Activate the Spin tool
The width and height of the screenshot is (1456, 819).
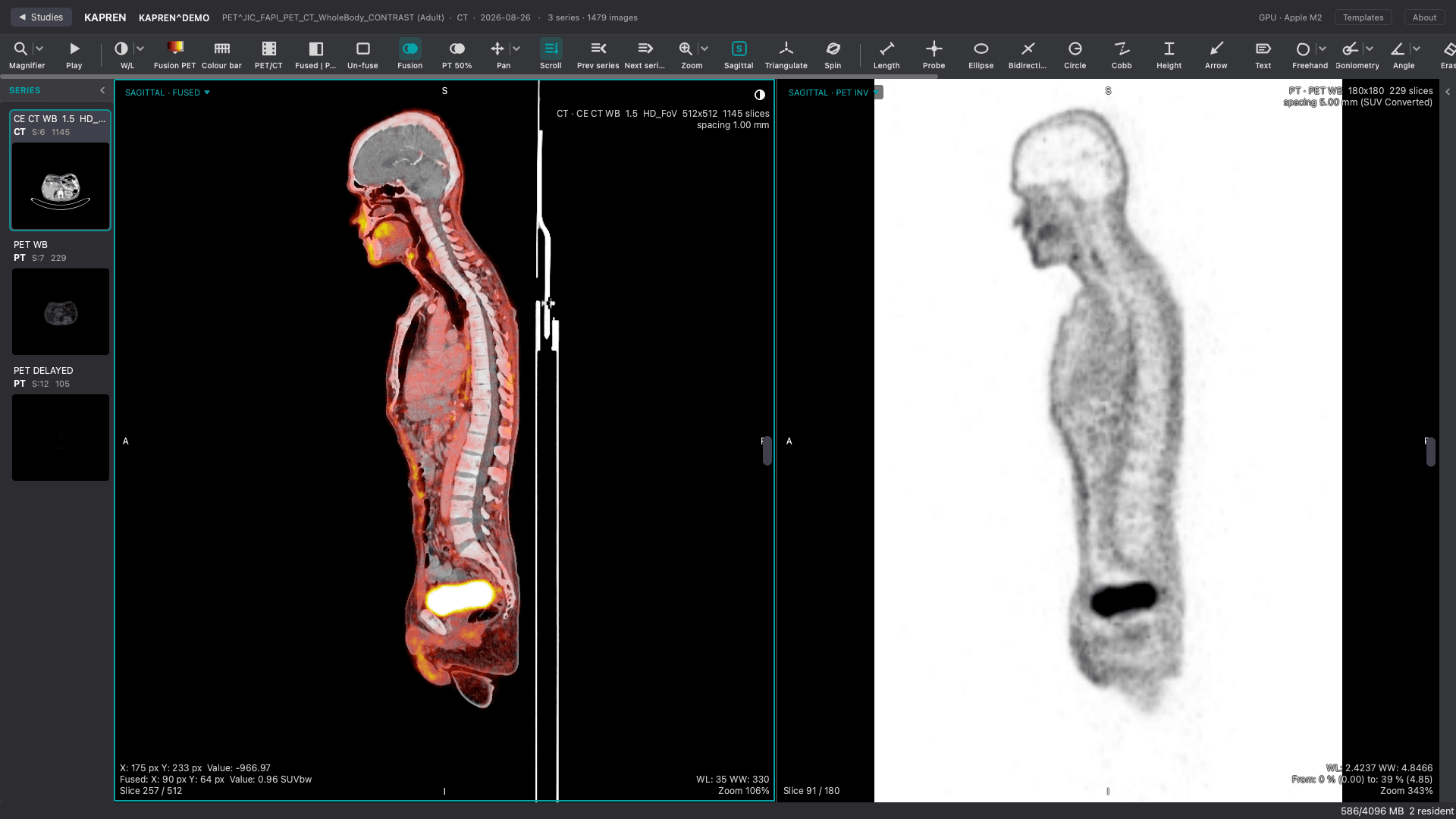pos(833,55)
